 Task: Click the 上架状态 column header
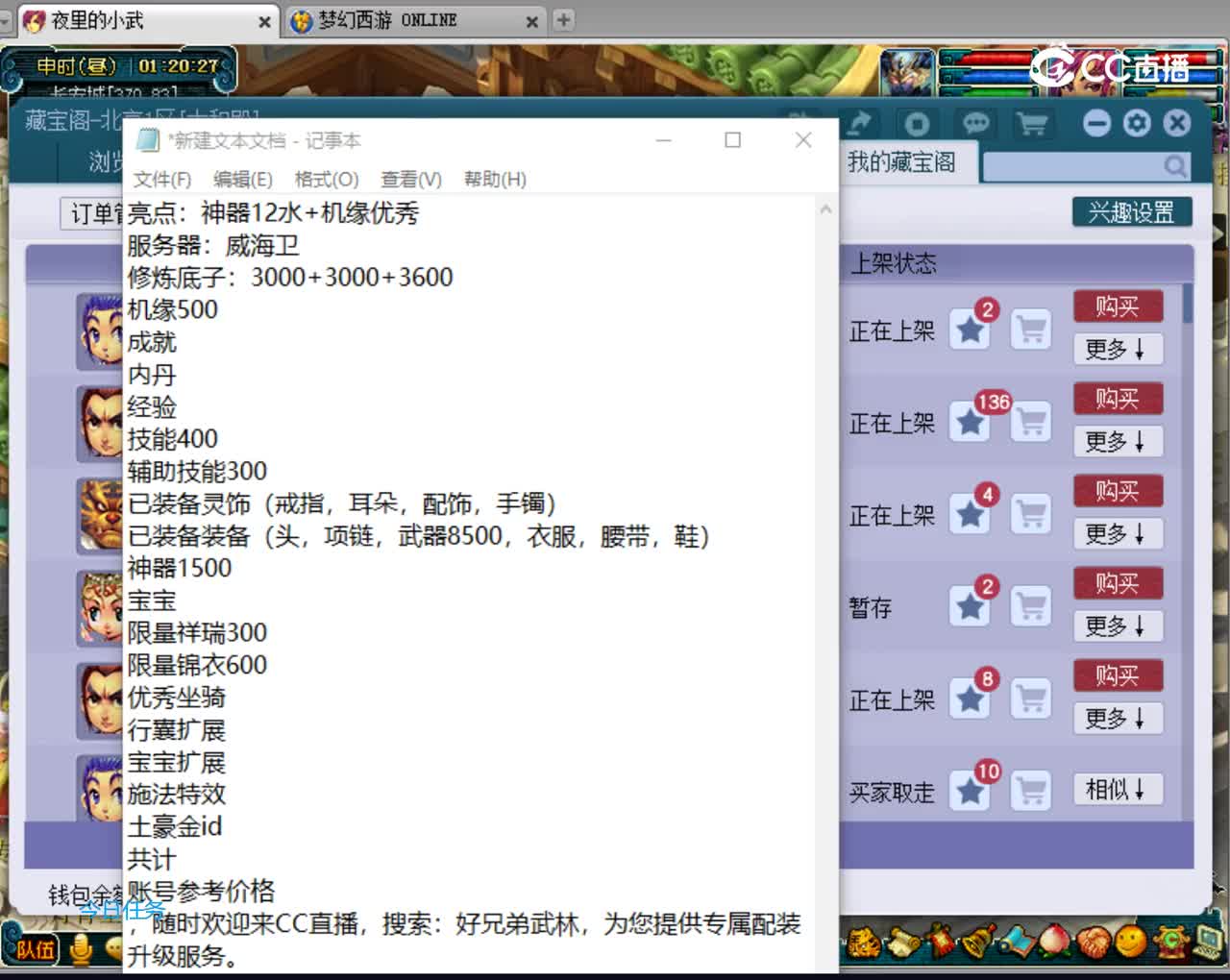coord(893,263)
